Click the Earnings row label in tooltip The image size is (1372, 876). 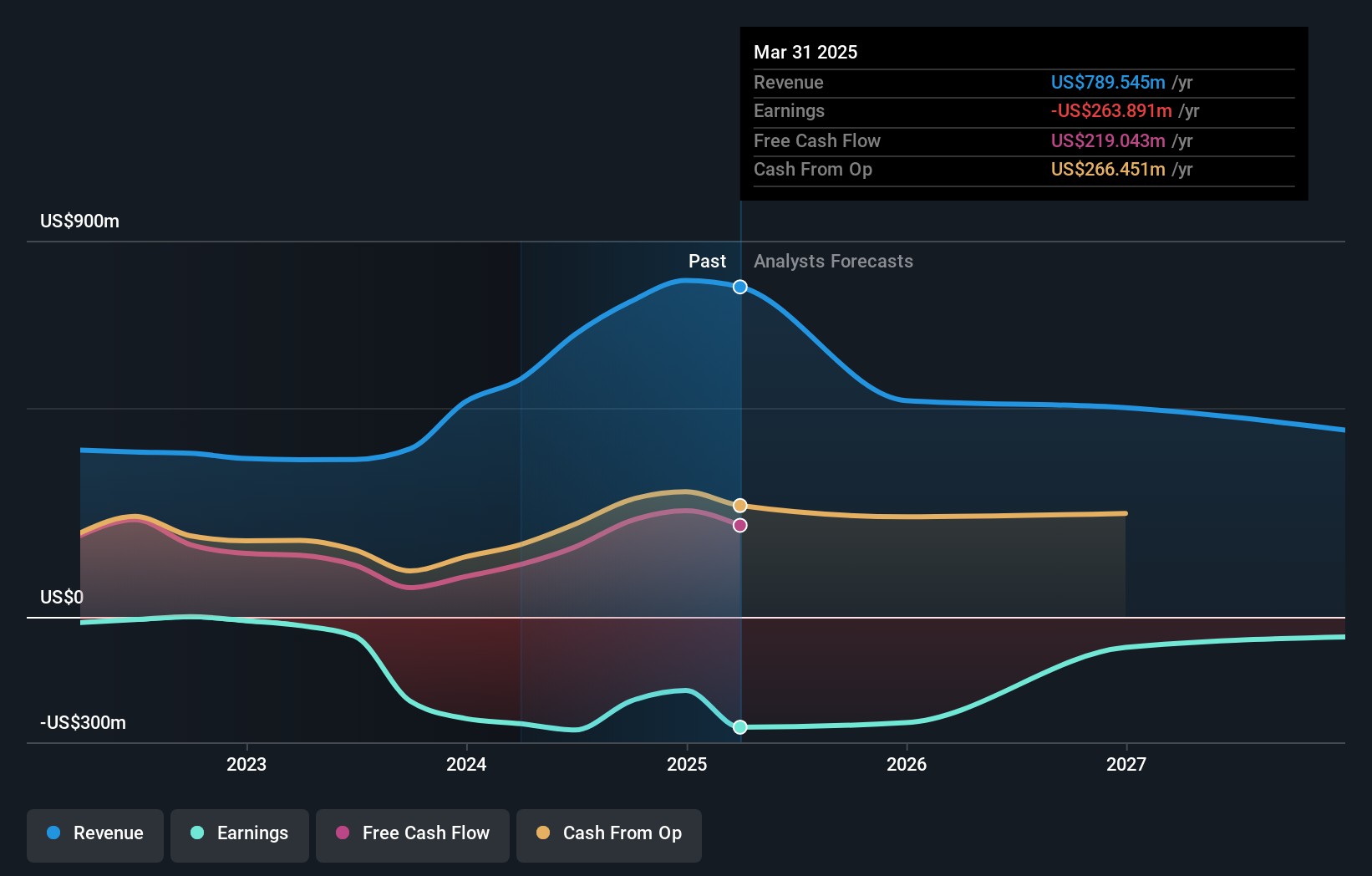(x=789, y=111)
